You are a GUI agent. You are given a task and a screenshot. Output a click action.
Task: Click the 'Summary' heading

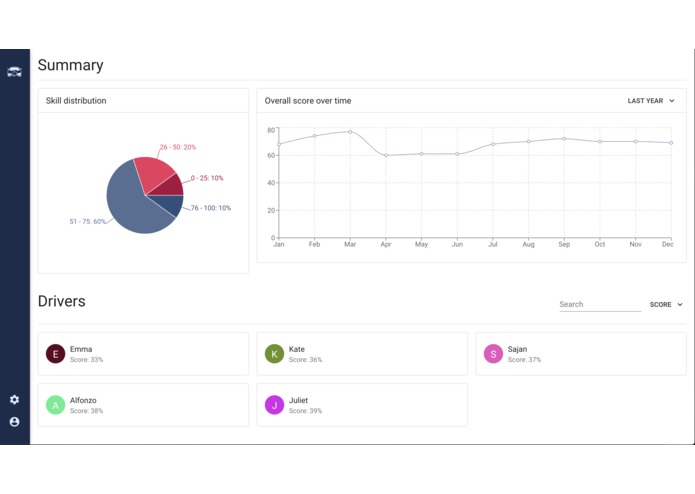tap(70, 65)
